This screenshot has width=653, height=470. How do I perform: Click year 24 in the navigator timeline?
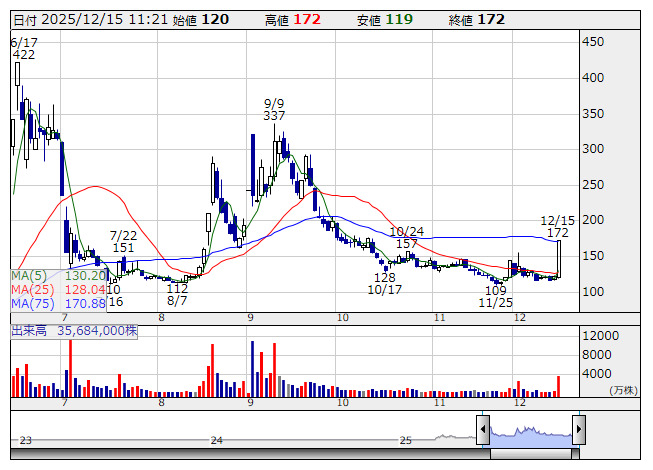(216, 440)
